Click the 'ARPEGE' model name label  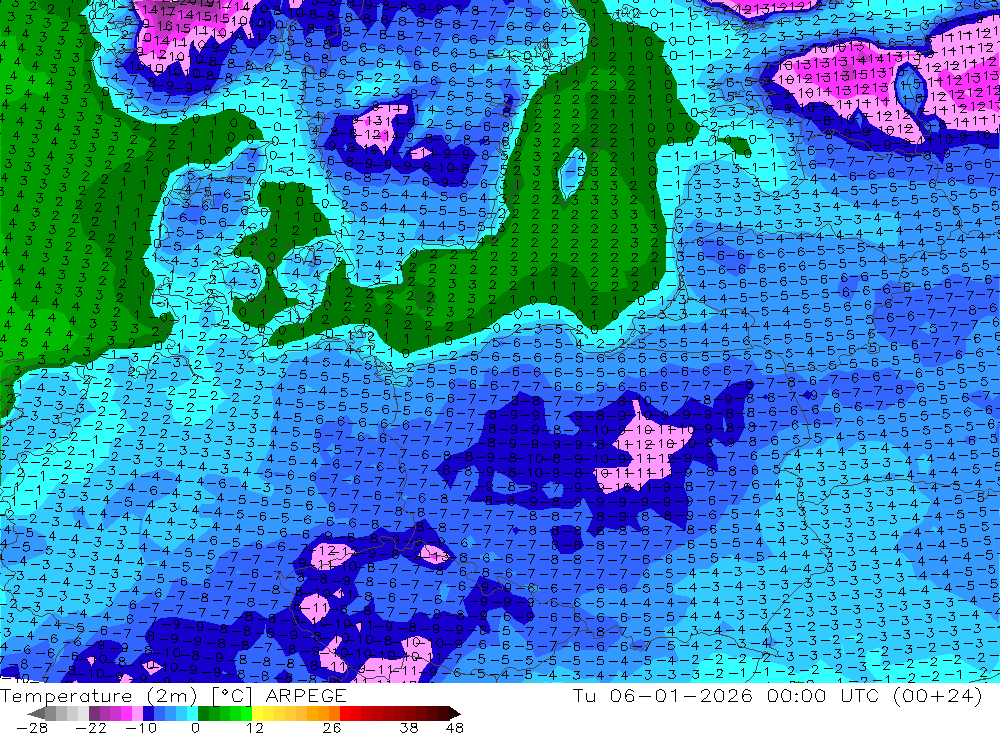(305, 696)
